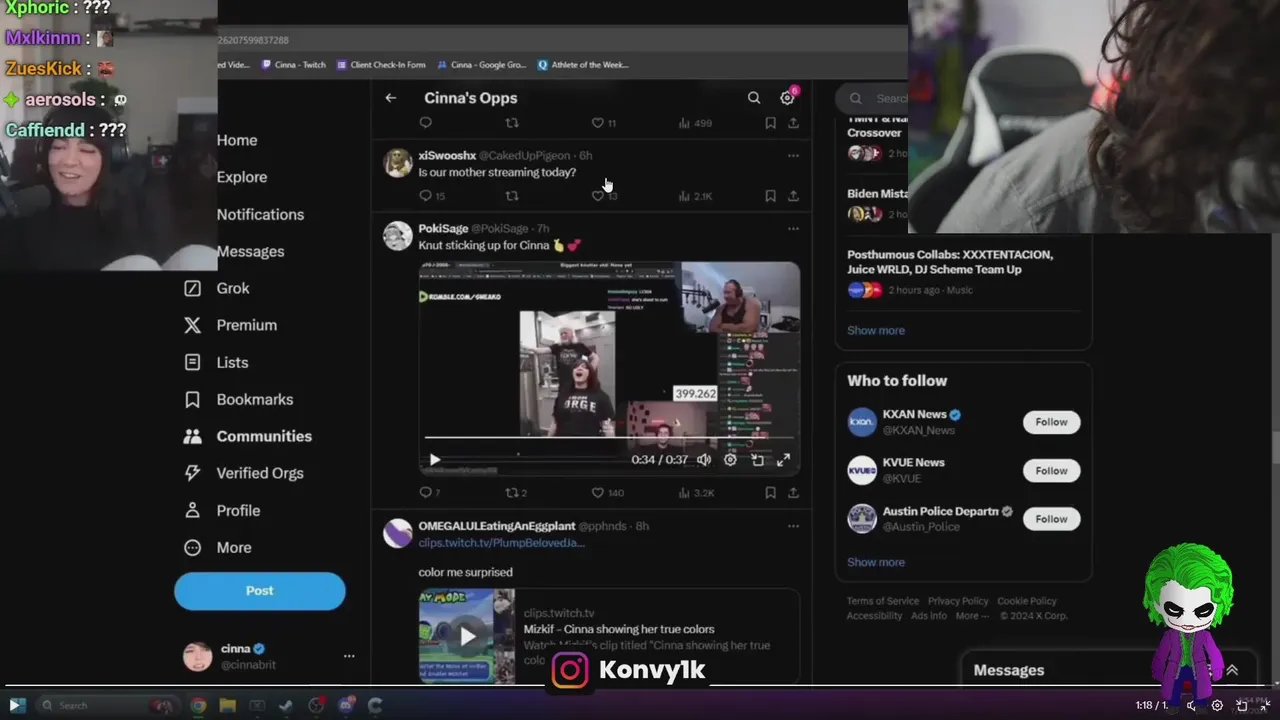
Task: Open File Explorer from the taskbar
Action: [227, 706]
